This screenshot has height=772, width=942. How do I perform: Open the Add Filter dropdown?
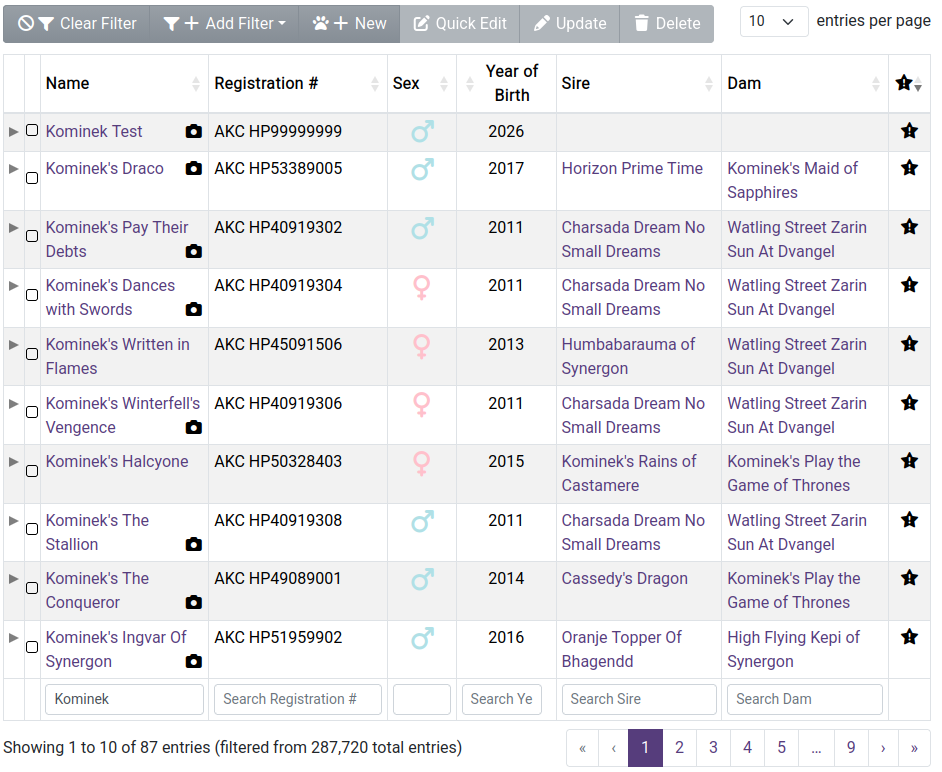(224, 23)
